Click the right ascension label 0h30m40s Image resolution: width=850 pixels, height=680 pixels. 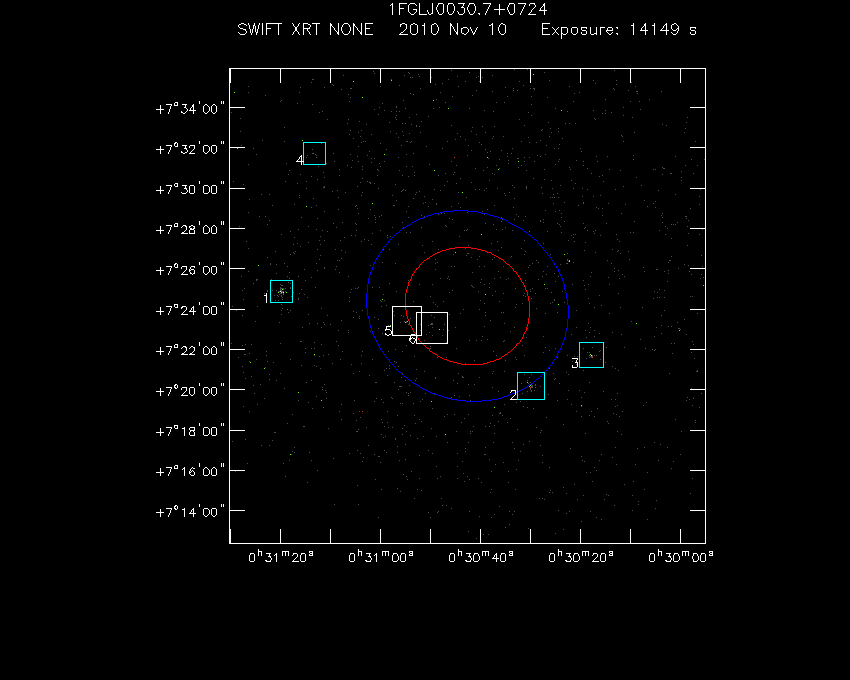click(x=481, y=557)
